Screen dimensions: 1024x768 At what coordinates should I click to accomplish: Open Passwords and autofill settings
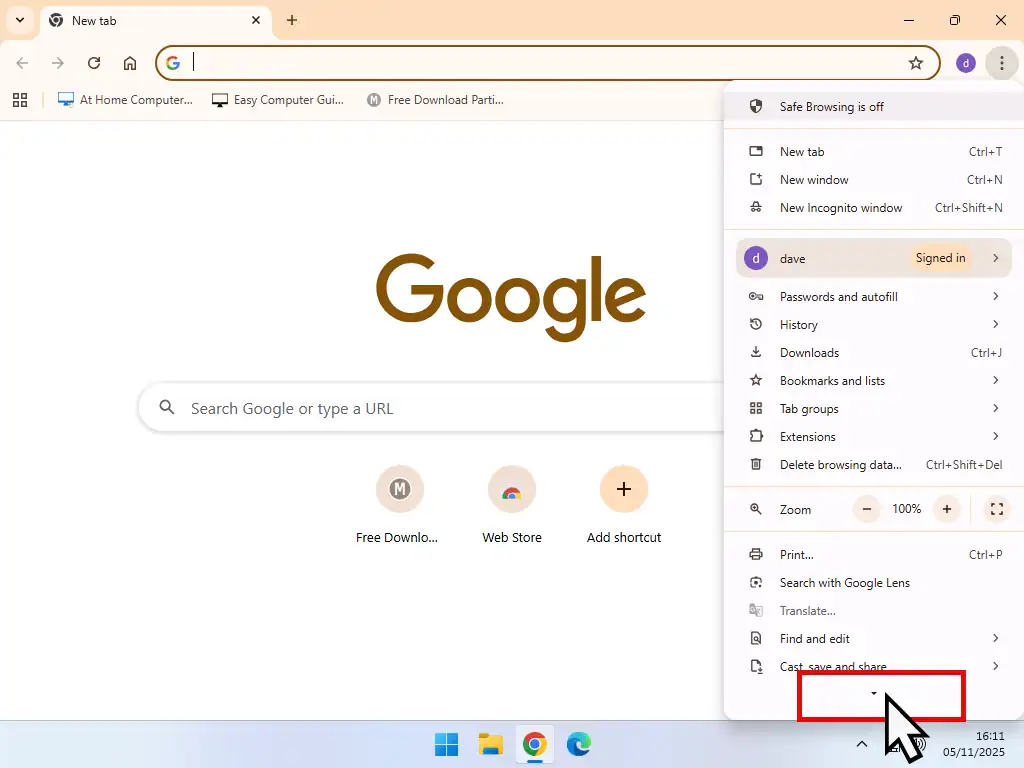tap(838, 296)
